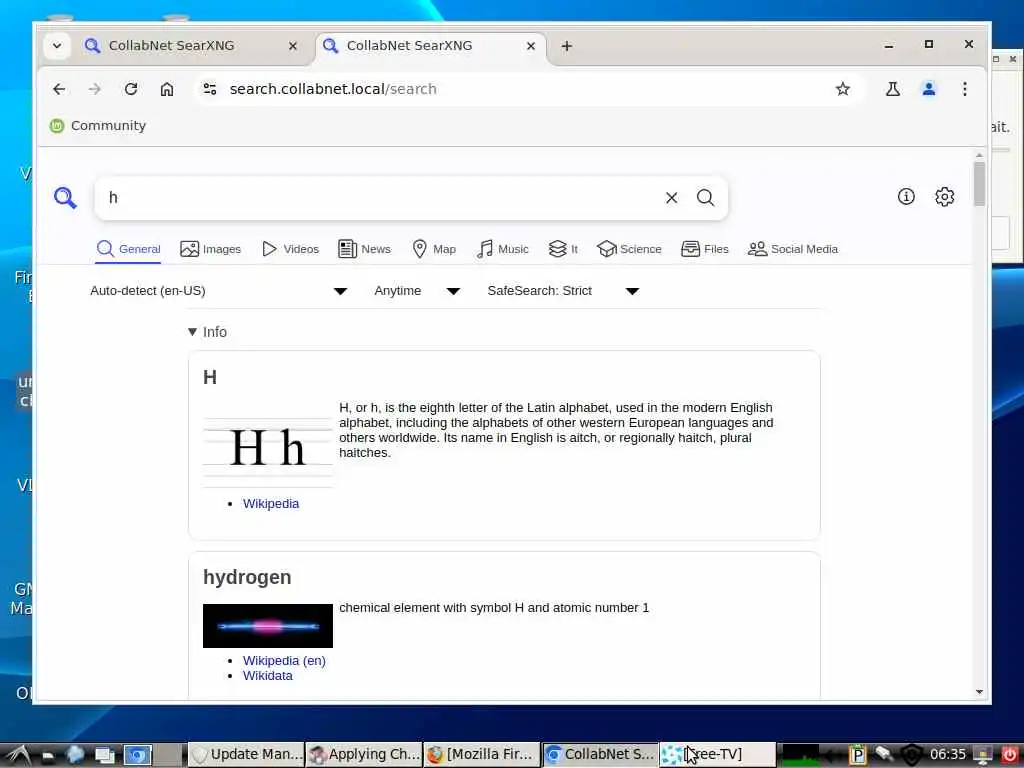Click the globe launcher in the taskbar
The image size is (1024, 768).
(75, 754)
